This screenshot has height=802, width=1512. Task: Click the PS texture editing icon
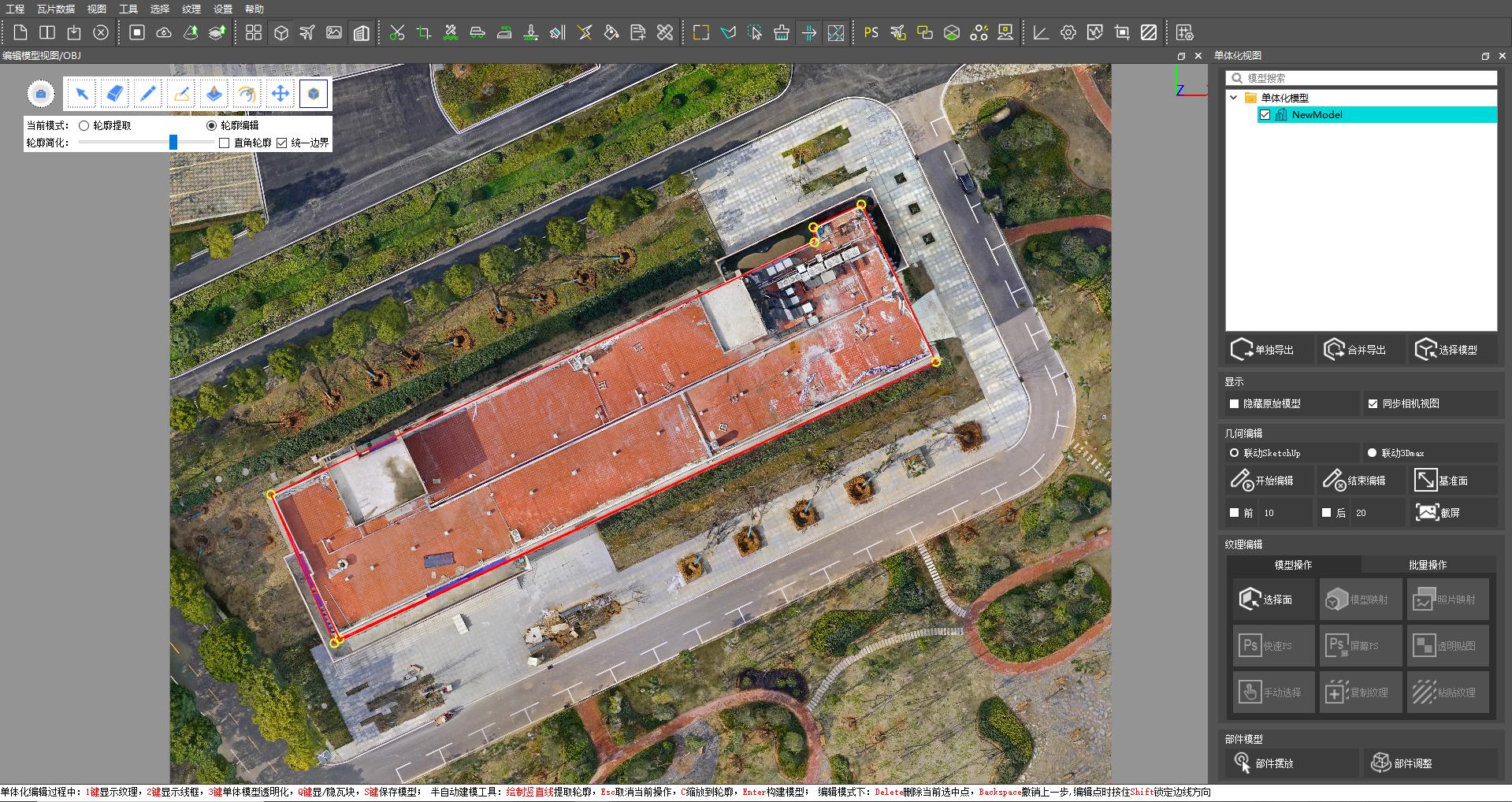pyautogui.click(x=871, y=32)
